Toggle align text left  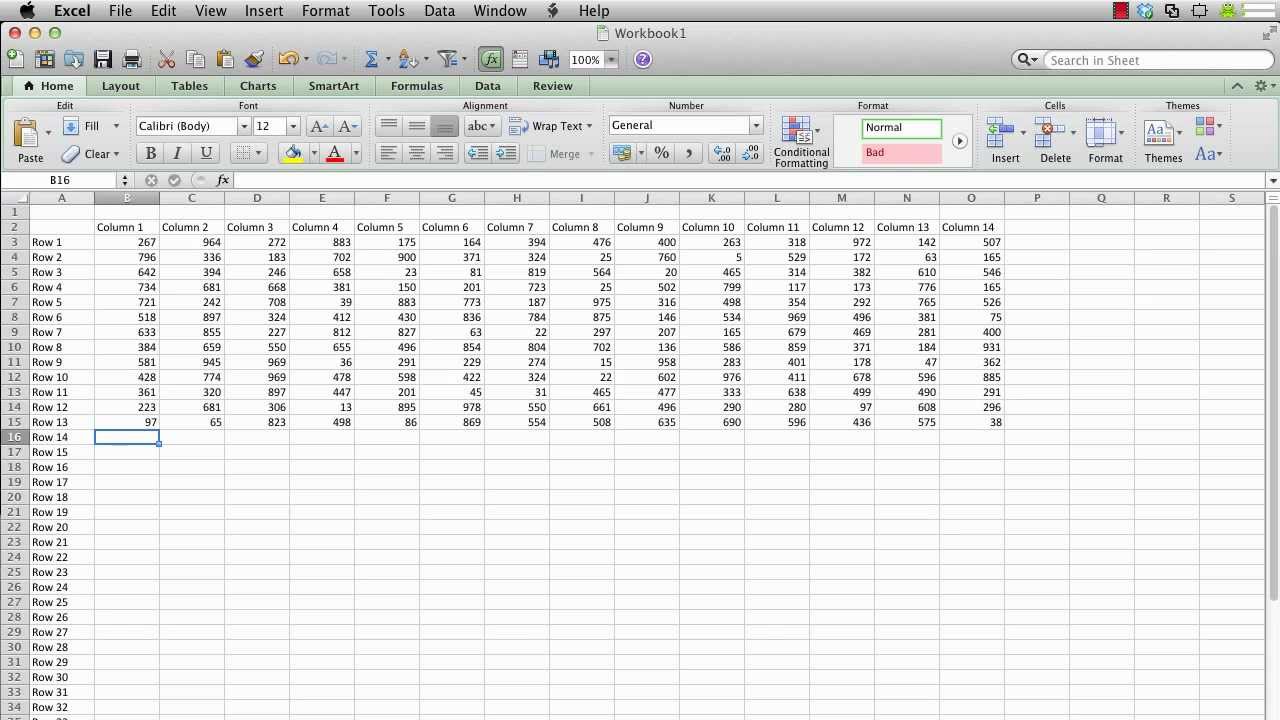click(389, 153)
